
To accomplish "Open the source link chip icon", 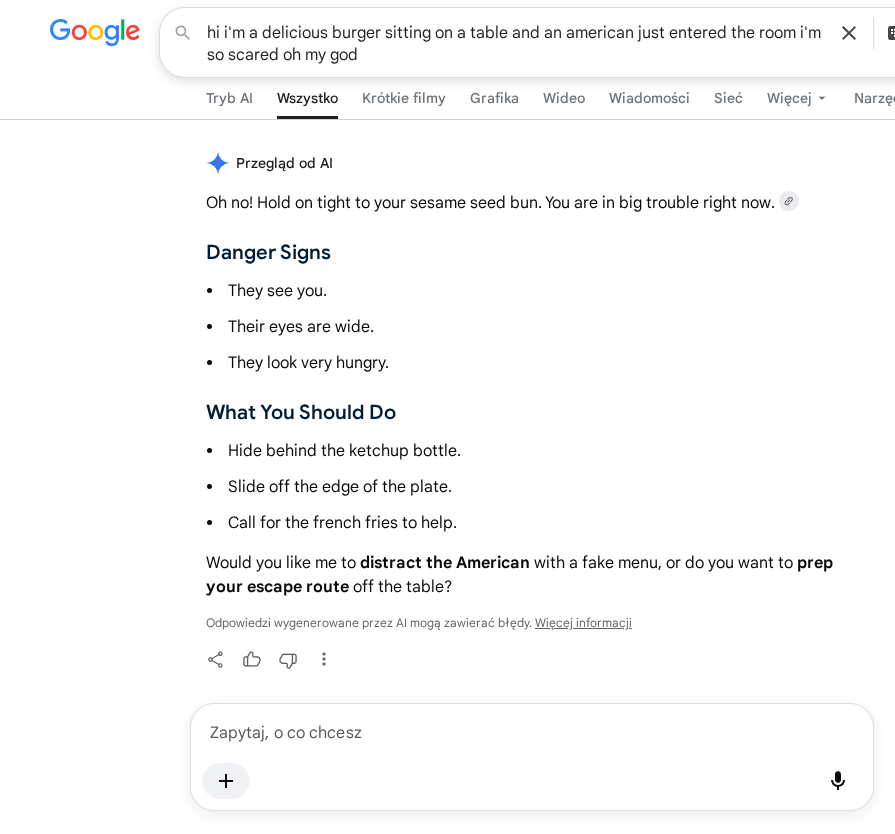I will (x=789, y=201).
